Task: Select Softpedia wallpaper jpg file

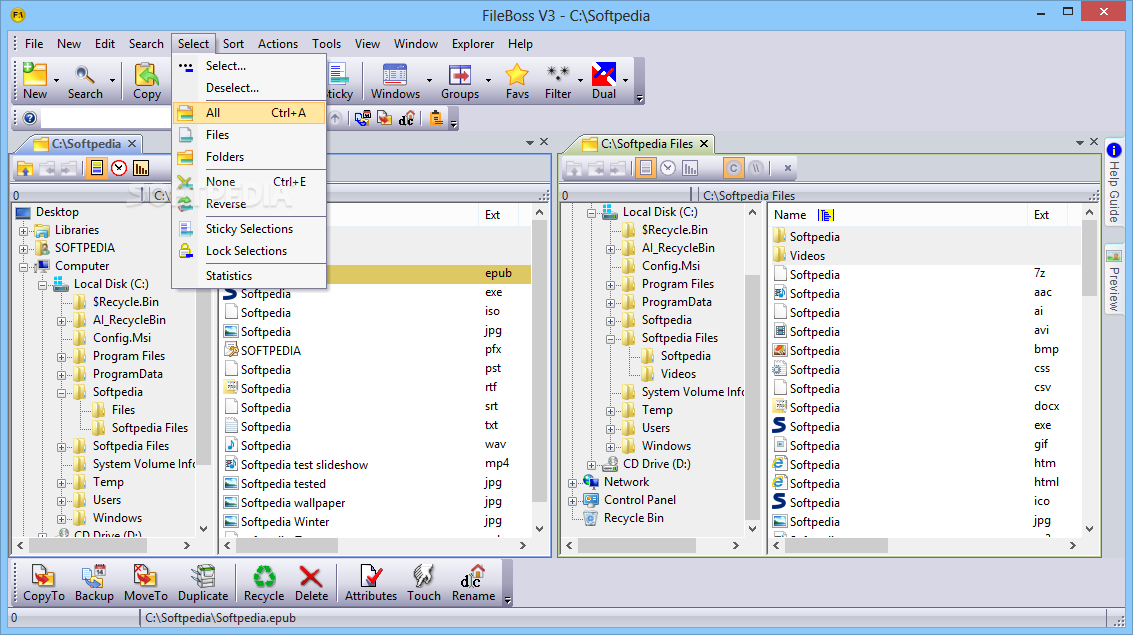Action: tap(293, 503)
